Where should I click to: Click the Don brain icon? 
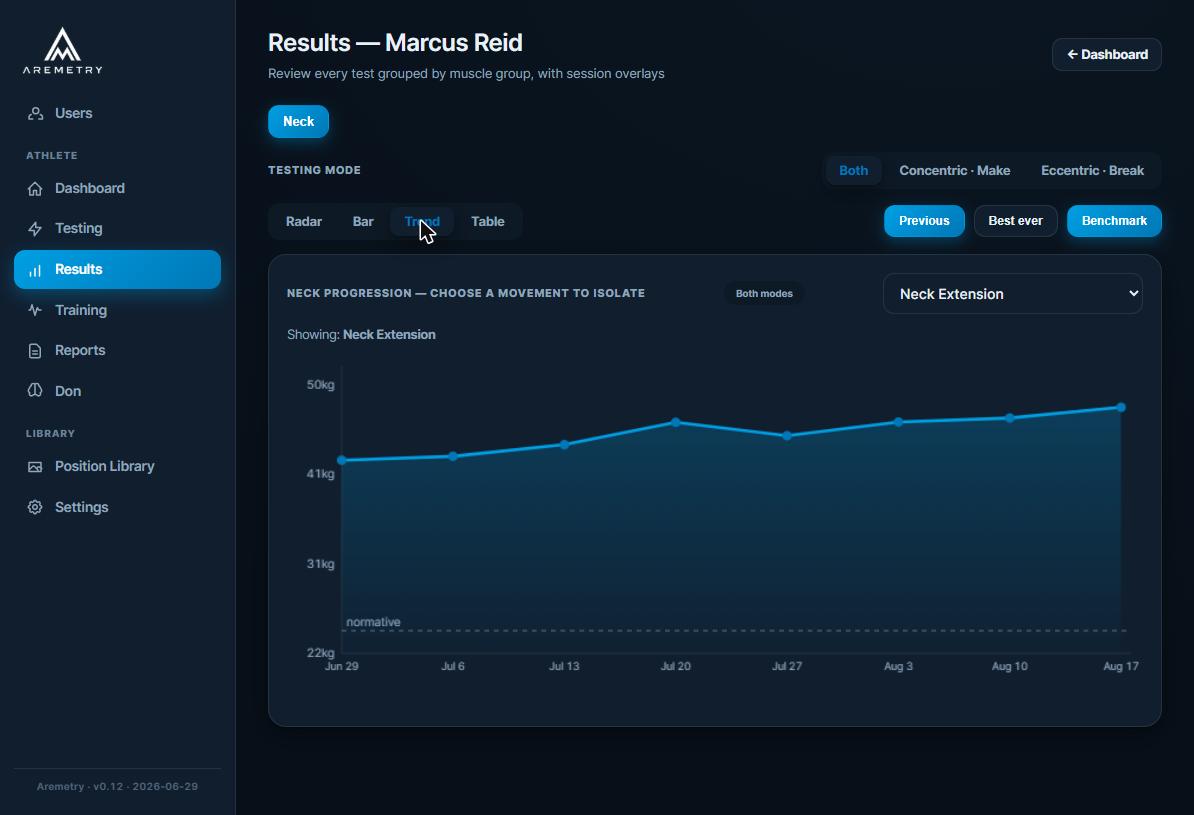pyautogui.click(x=35, y=391)
